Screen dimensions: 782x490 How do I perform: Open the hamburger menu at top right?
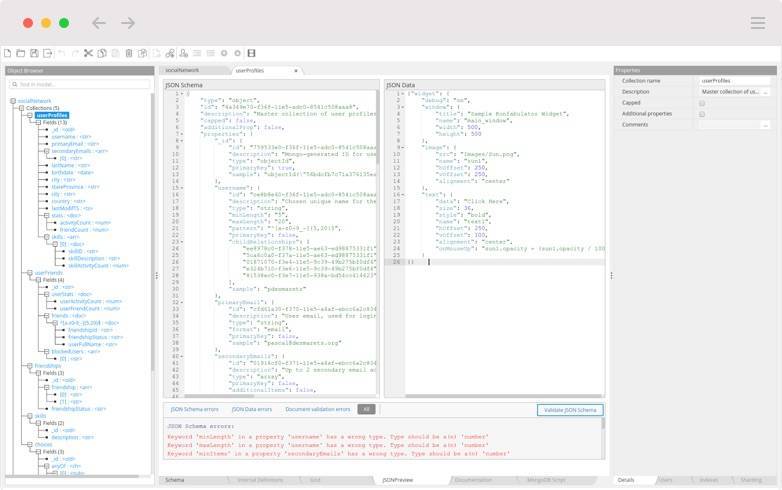pos(758,23)
